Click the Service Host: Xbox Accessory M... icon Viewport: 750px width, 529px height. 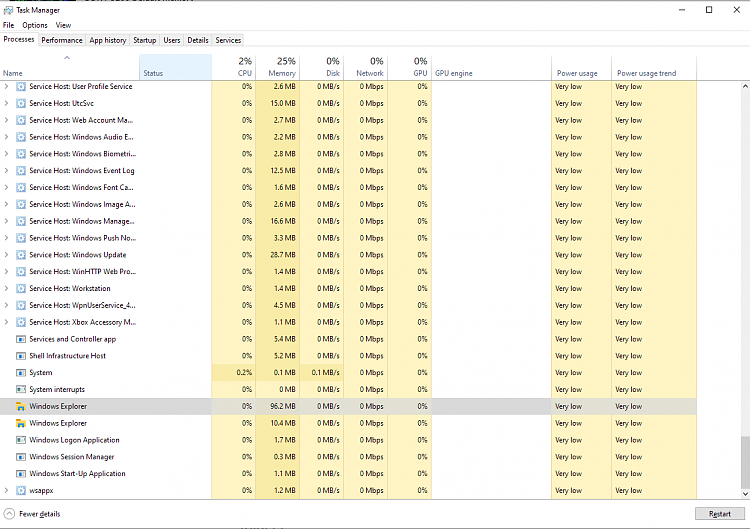(21, 322)
